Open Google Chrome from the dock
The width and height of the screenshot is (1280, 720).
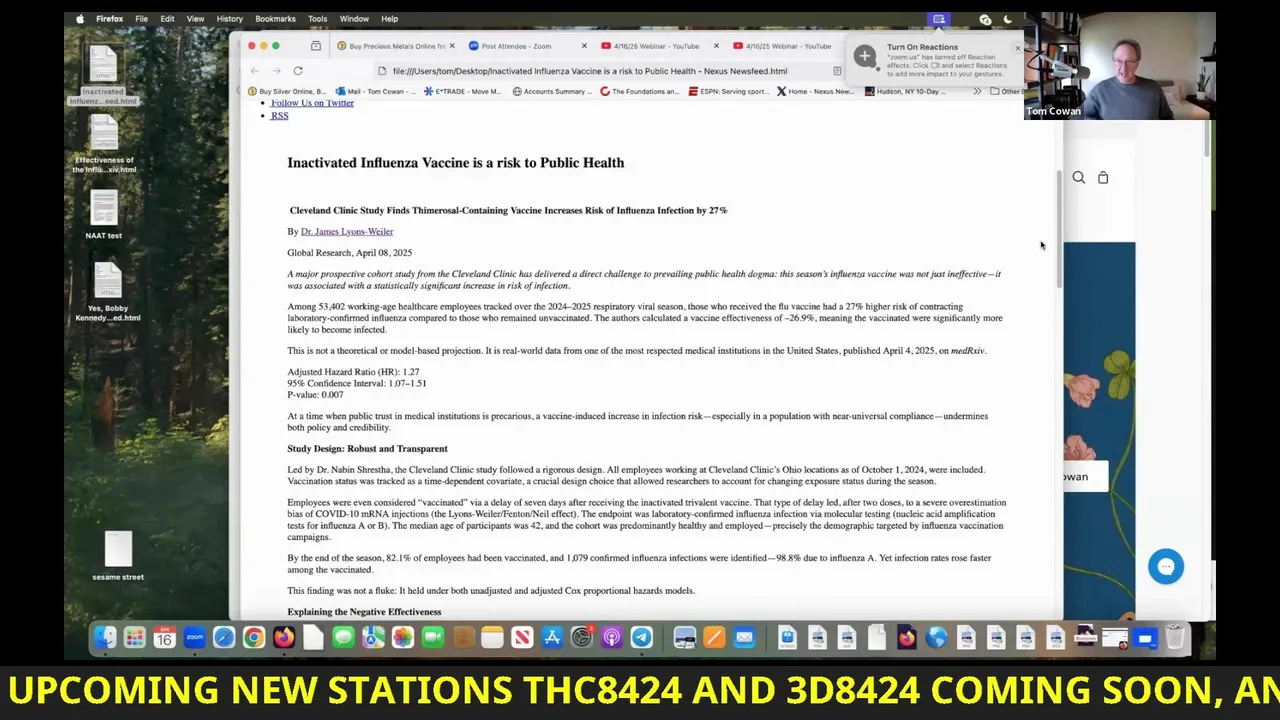(x=254, y=638)
